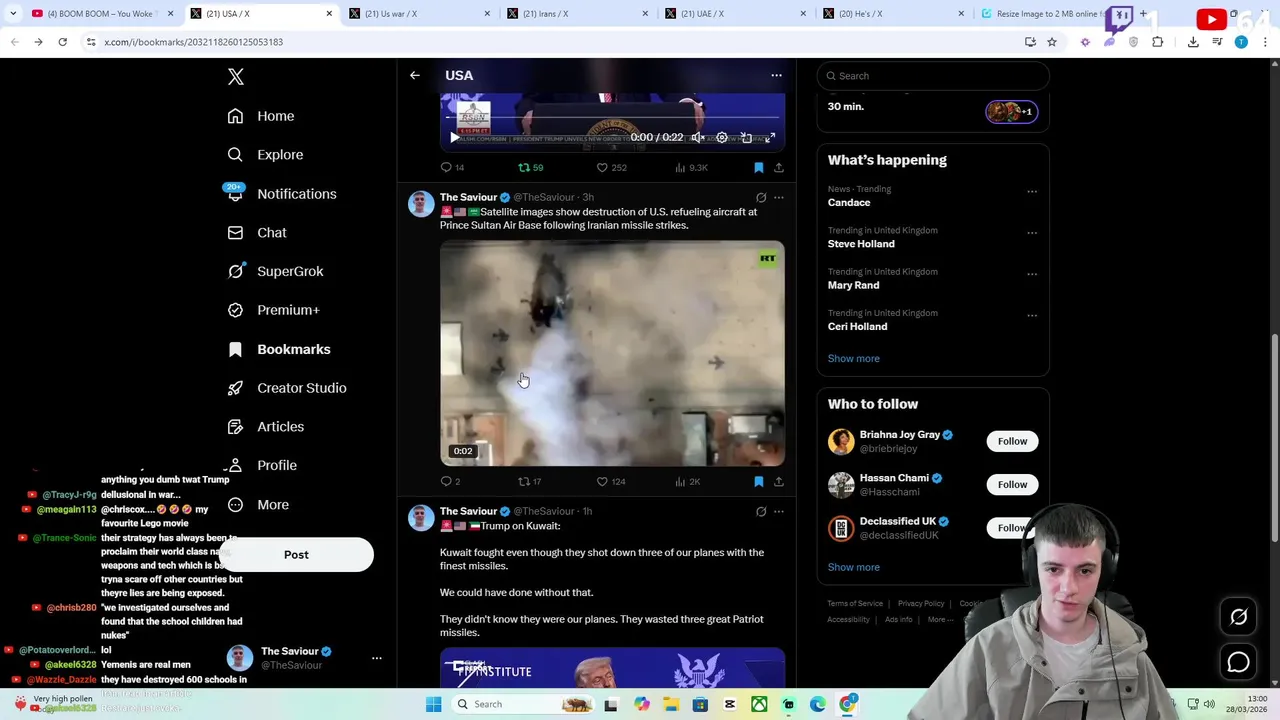Reply to the post with 14 replies
Screen dimensions: 1280x720
coord(453,168)
